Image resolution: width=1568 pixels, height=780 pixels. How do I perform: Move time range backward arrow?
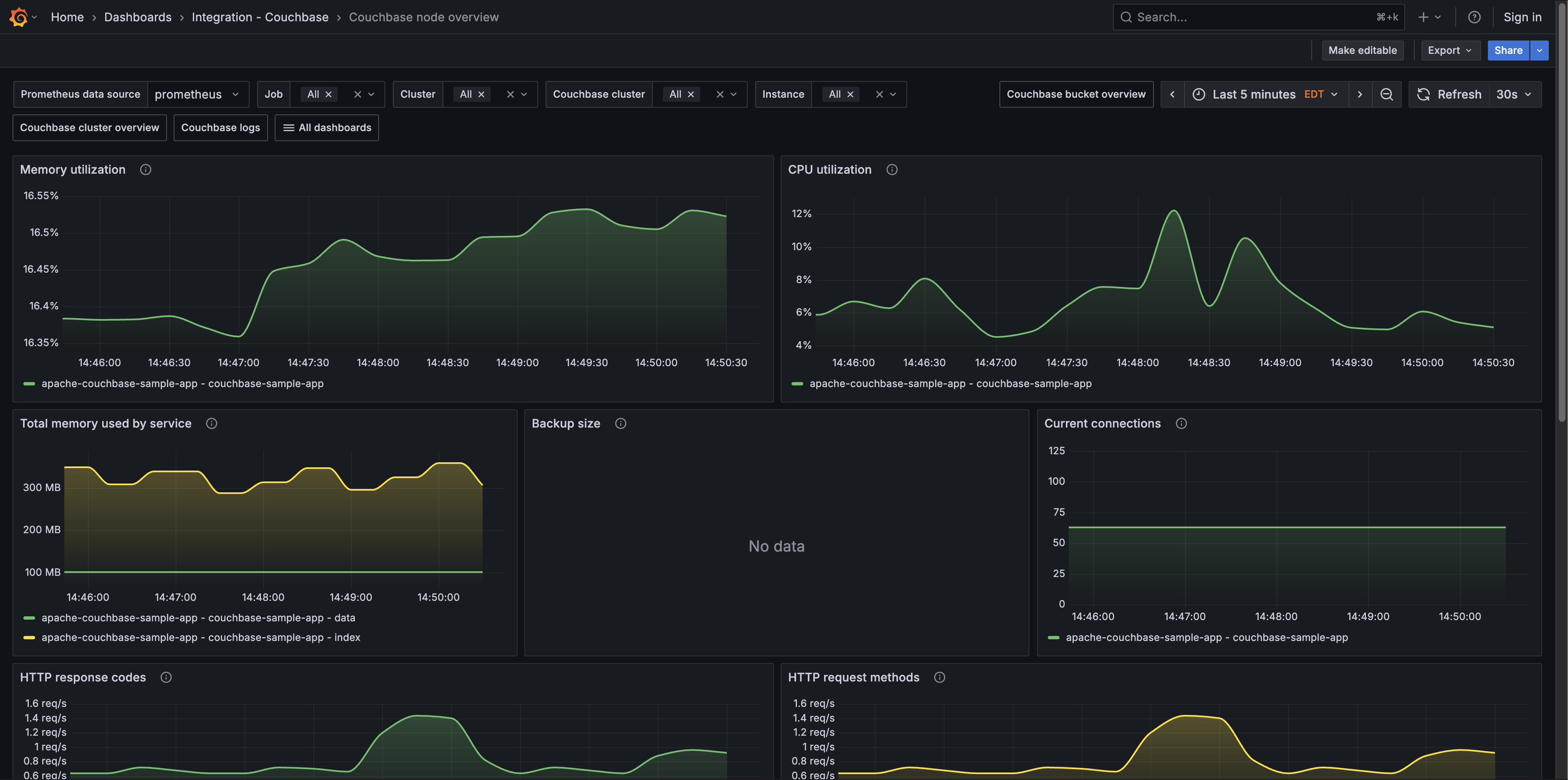(x=1172, y=94)
